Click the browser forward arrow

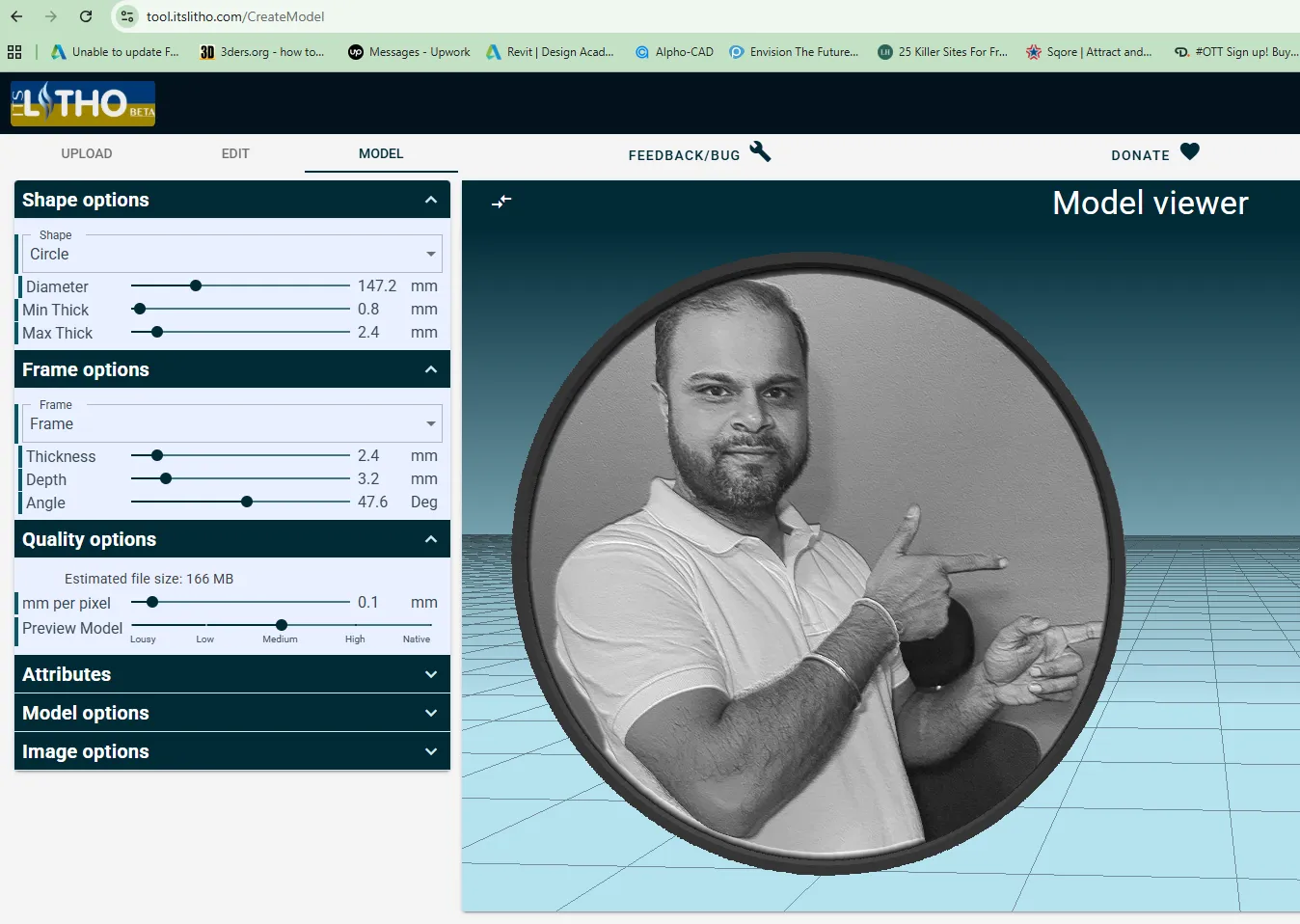pyautogui.click(x=51, y=16)
